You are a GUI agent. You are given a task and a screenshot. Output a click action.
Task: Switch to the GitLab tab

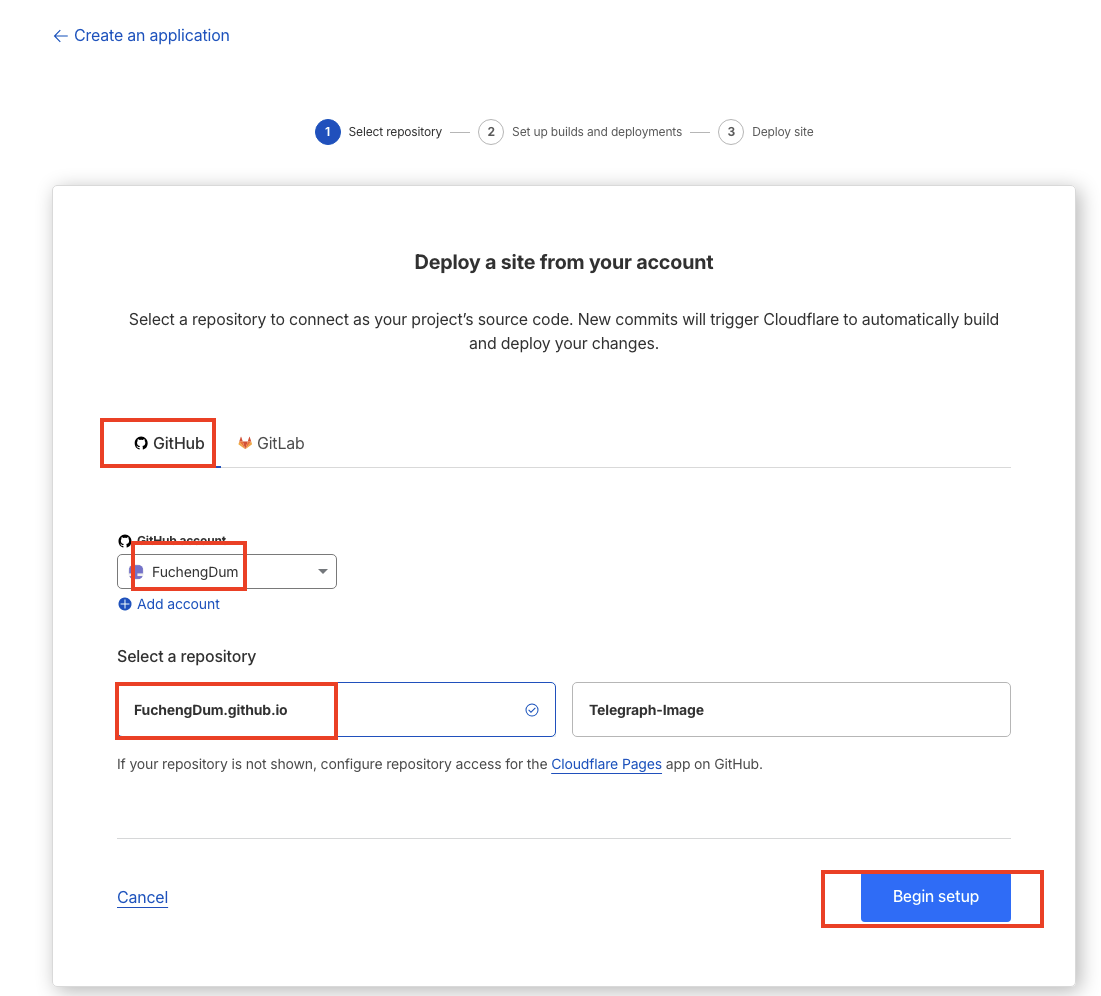pos(271,443)
